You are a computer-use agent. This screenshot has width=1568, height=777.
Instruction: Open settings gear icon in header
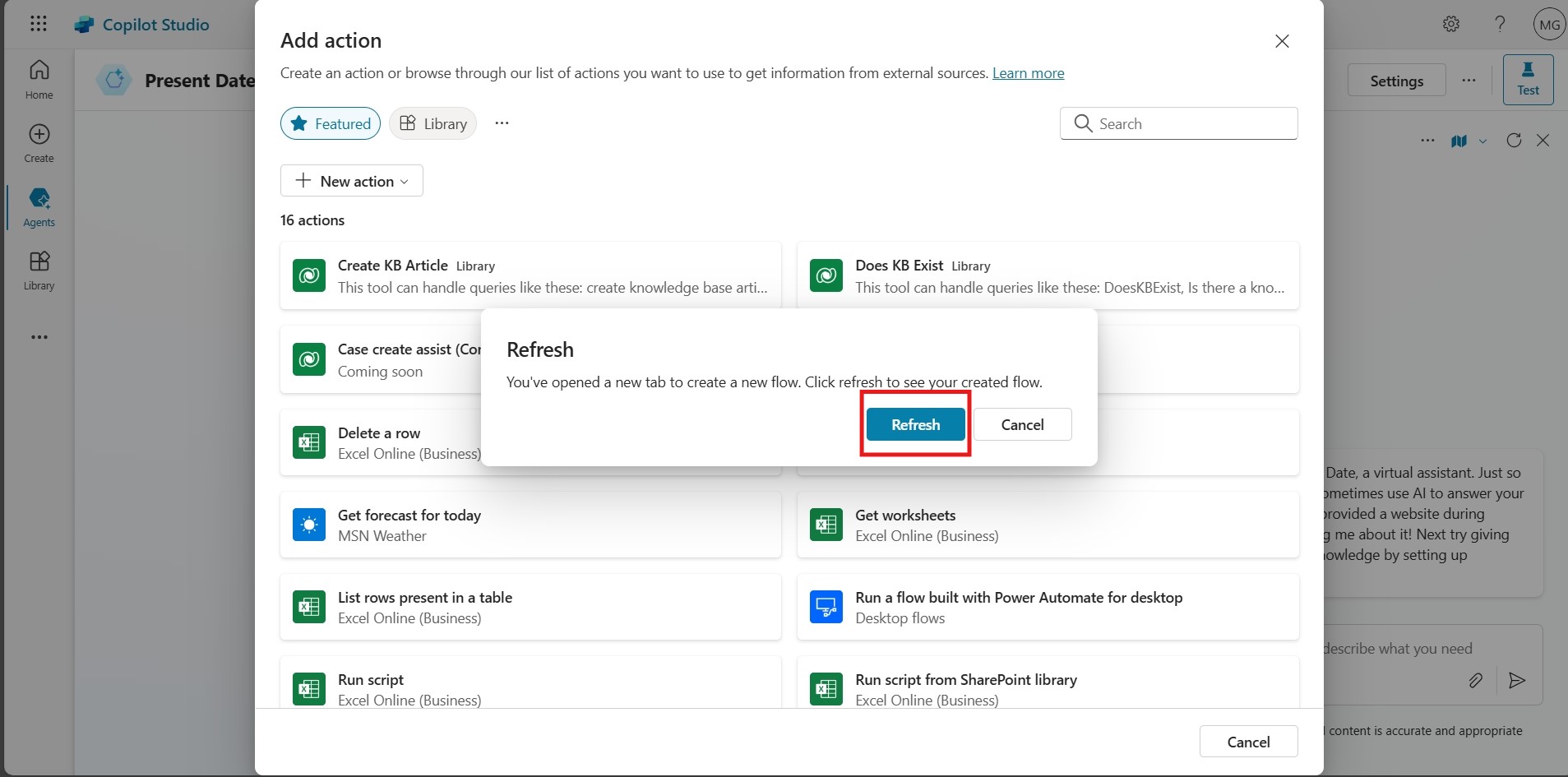click(1451, 24)
